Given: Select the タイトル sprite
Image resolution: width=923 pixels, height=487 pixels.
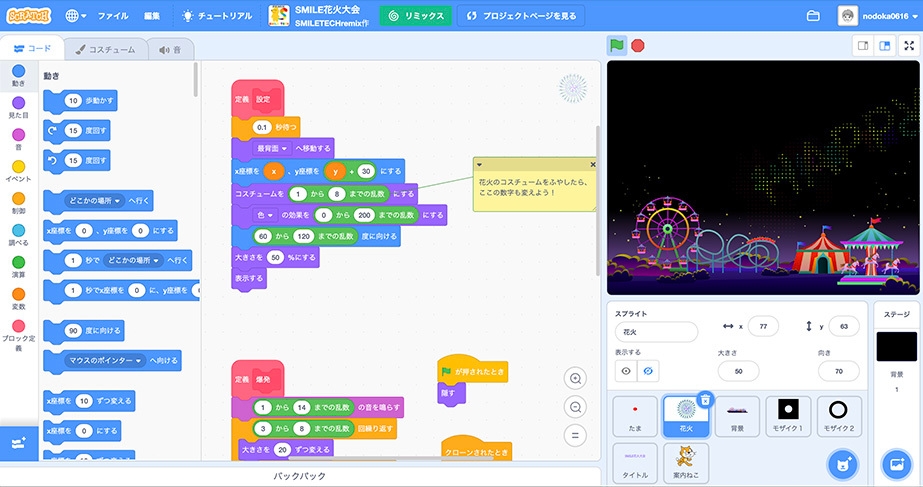Looking at the screenshot, I should point(635,463).
